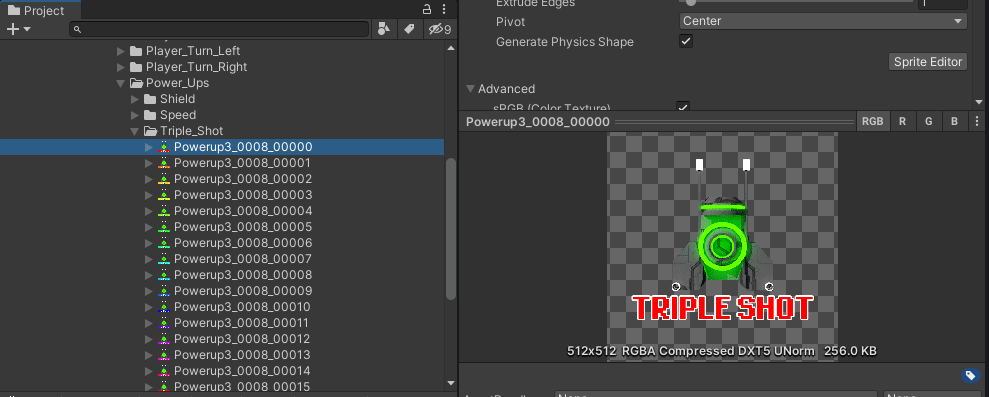
Task: Select Powerup3_0008_00014 asset
Action: tap(243, 371)
